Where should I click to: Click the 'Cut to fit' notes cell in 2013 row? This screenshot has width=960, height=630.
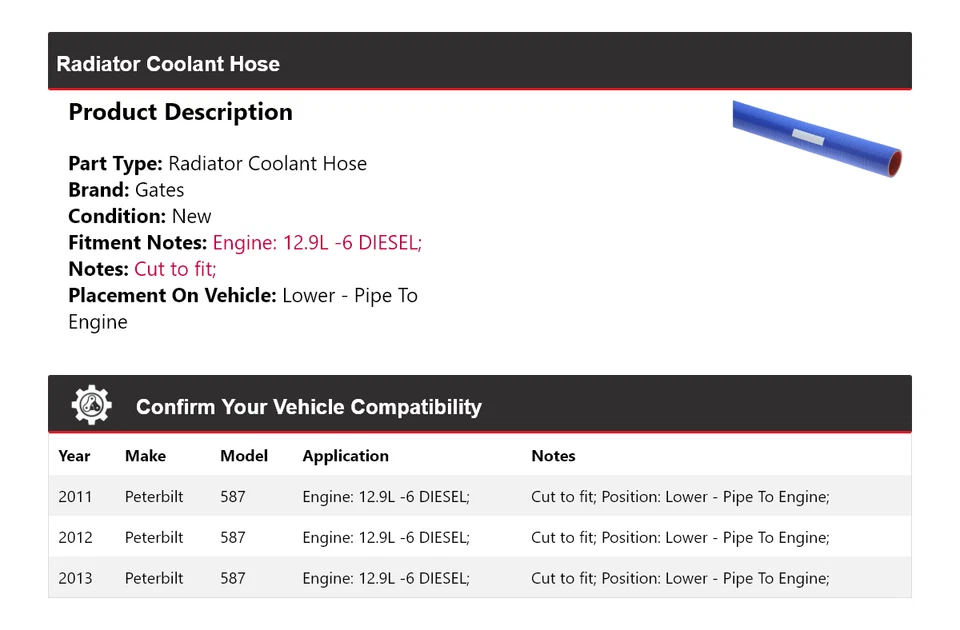(x=680, y=578)
